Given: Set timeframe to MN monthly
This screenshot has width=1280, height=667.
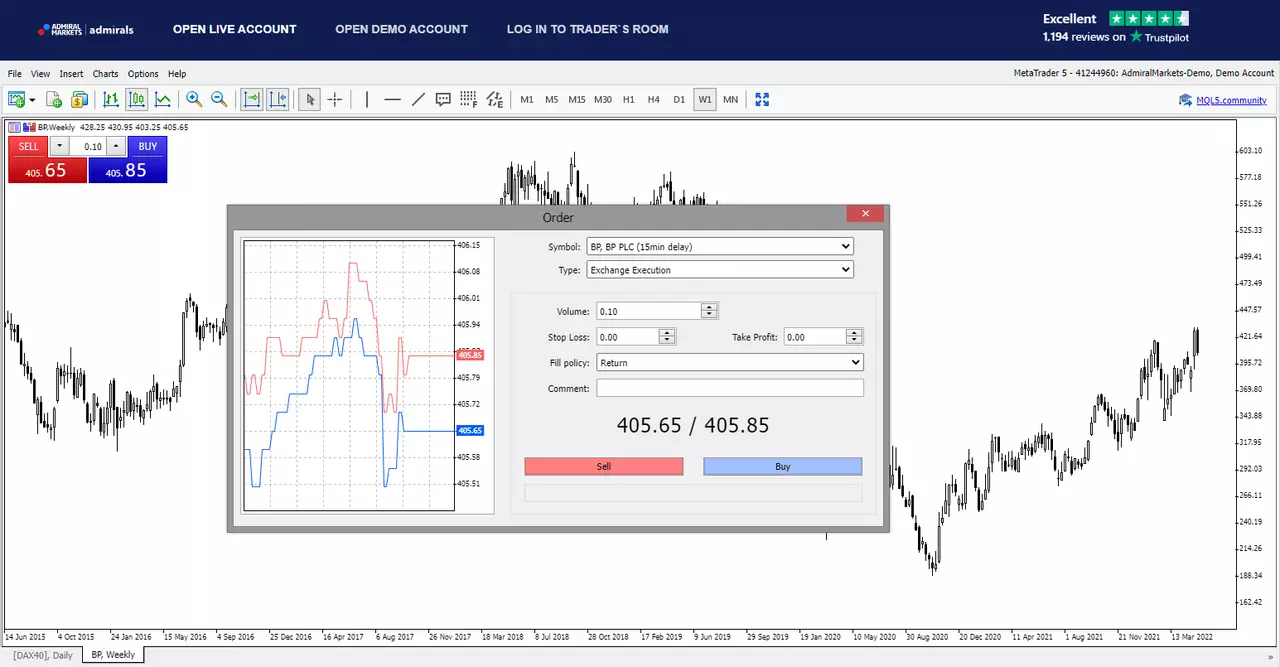Looking at the screenshot, I should 731,100.
